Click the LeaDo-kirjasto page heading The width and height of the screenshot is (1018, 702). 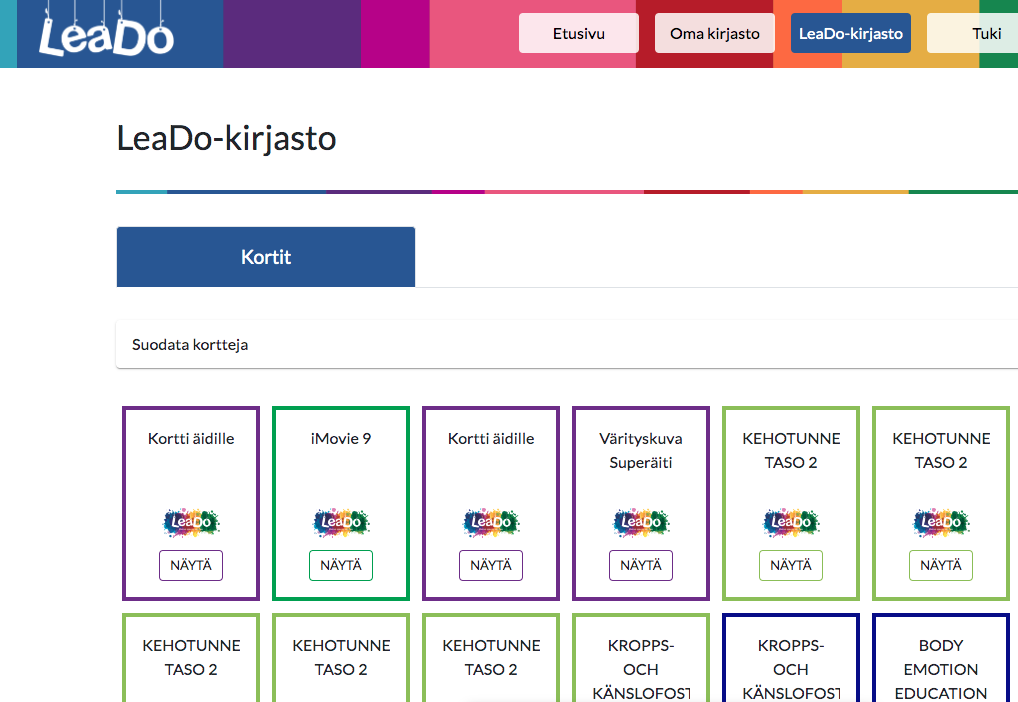[226, 138]
